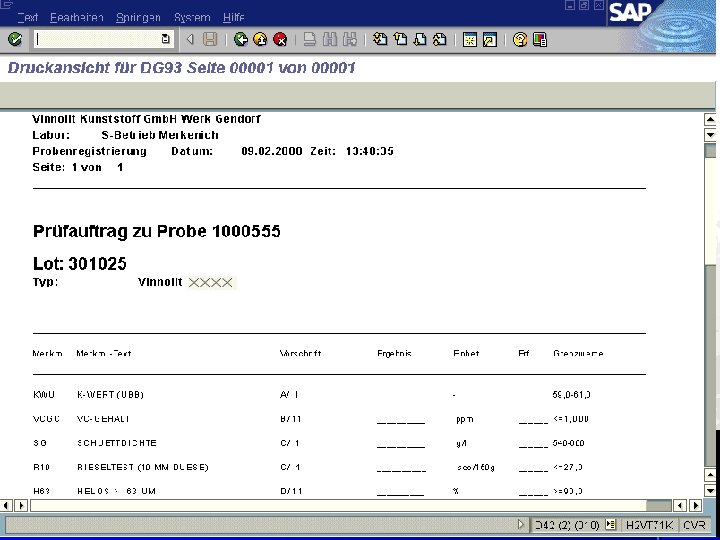Viewport: 720px width, 540px height.
Task: Open Help with the question mark icon
Action: click(520, 39)
